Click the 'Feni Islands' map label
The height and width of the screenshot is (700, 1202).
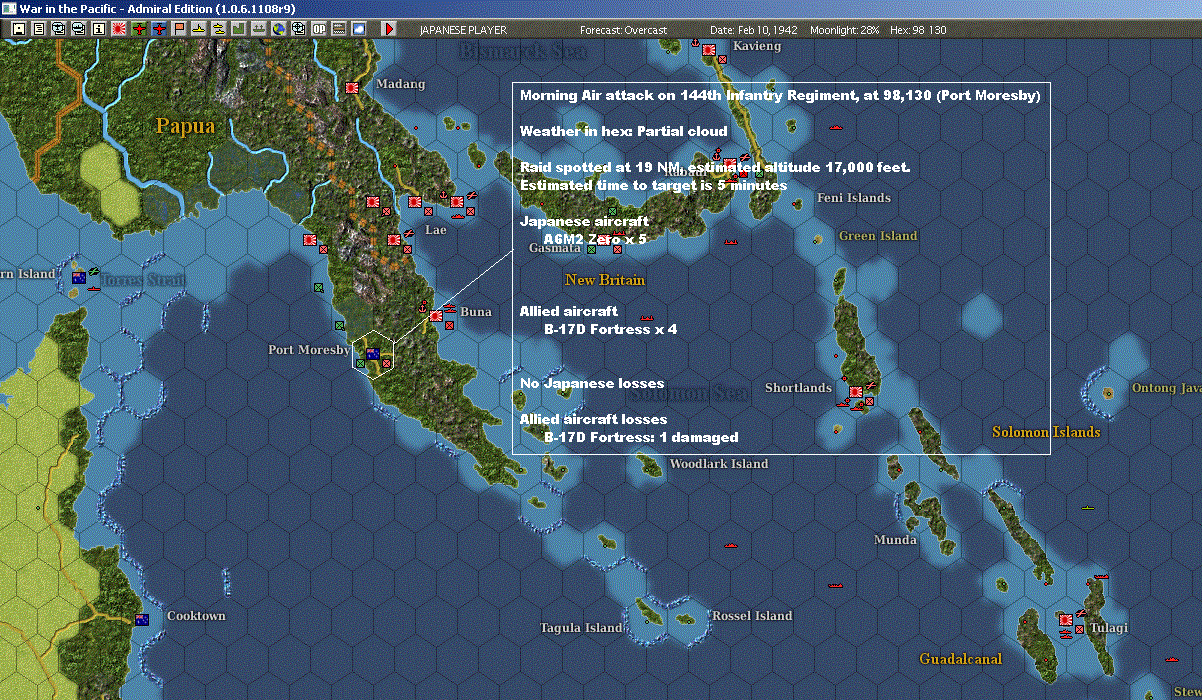[x=853, y=198]
